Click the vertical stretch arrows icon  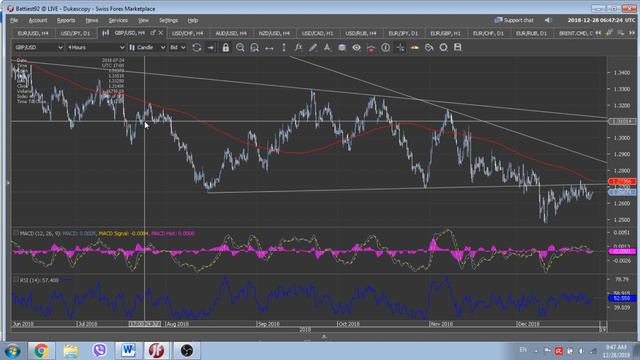click(284, 47)
